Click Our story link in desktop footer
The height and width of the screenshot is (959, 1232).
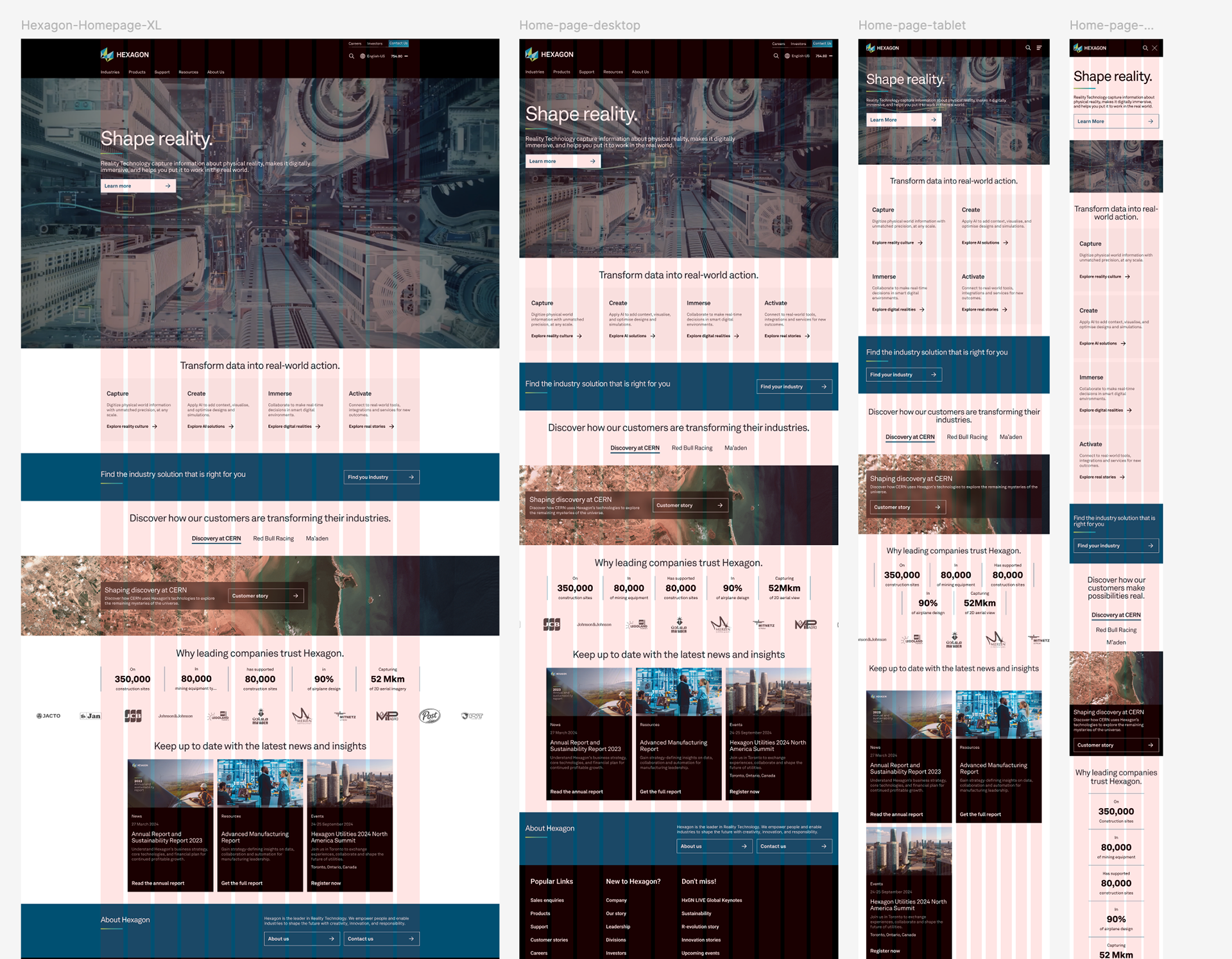tap(616, 913)
